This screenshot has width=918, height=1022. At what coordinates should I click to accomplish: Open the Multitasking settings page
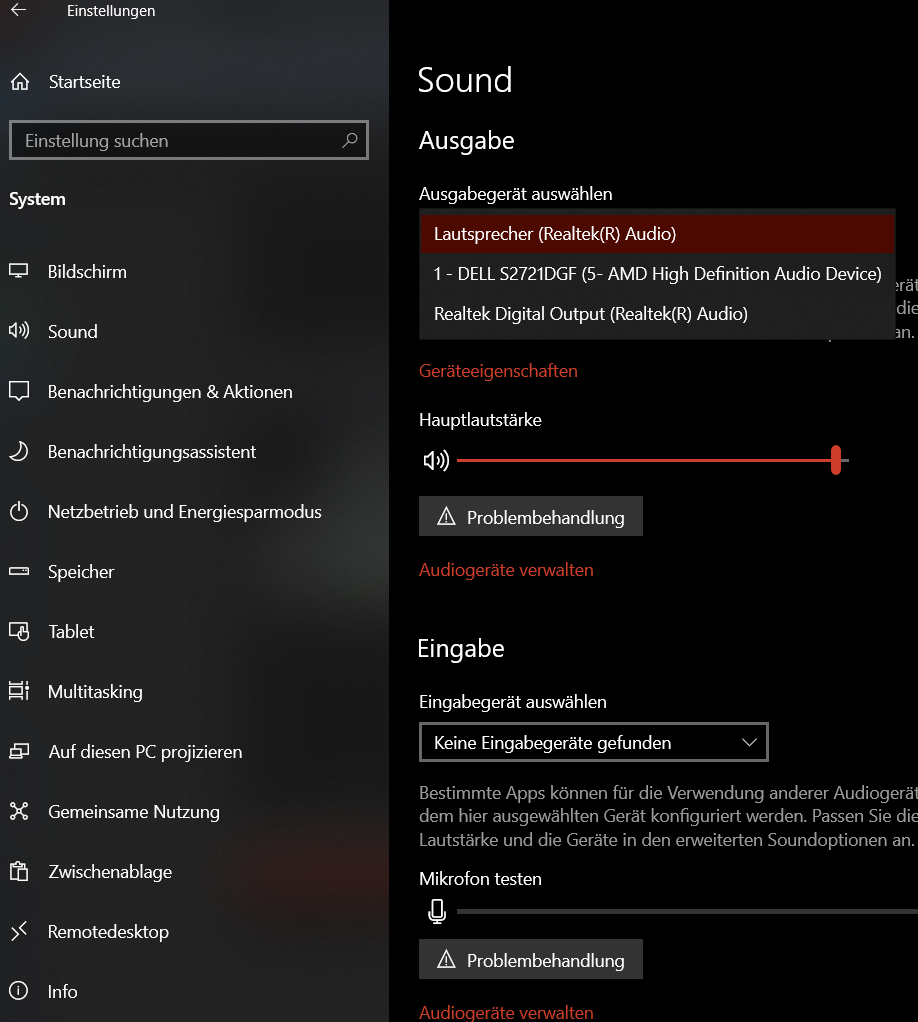point(95,692)
